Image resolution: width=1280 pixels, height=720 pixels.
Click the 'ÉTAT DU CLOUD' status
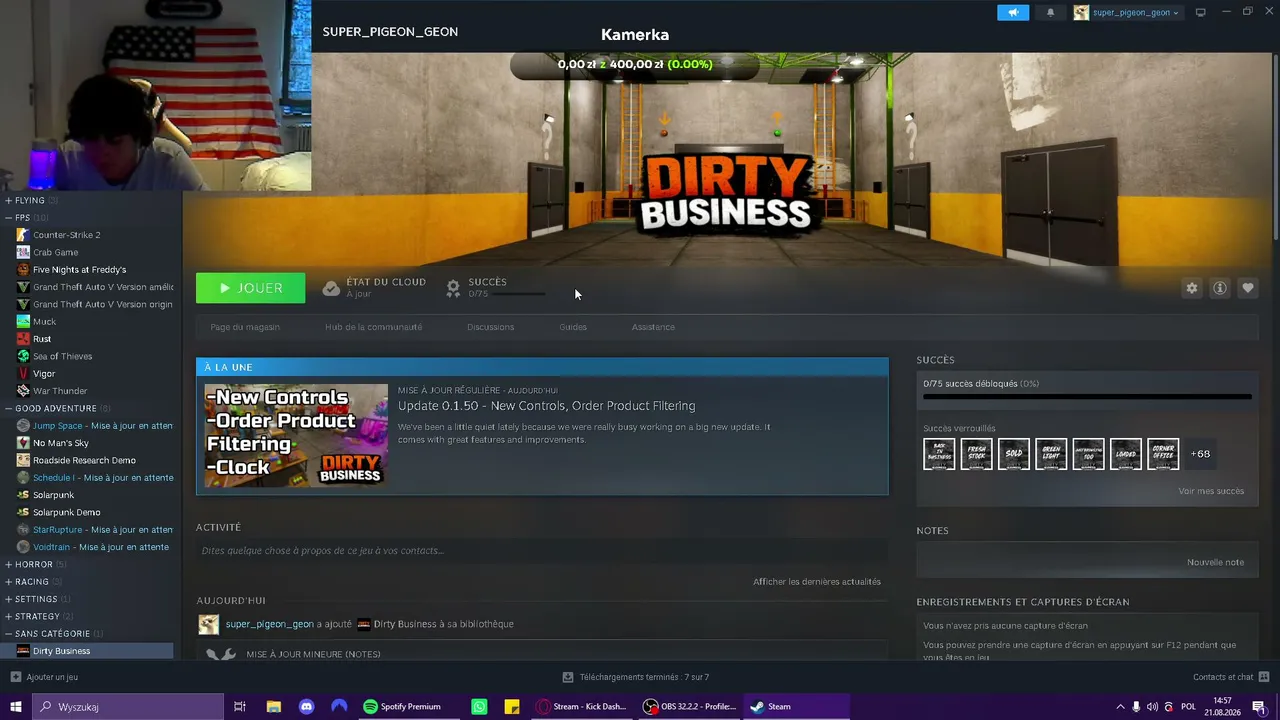pos(374,288)
